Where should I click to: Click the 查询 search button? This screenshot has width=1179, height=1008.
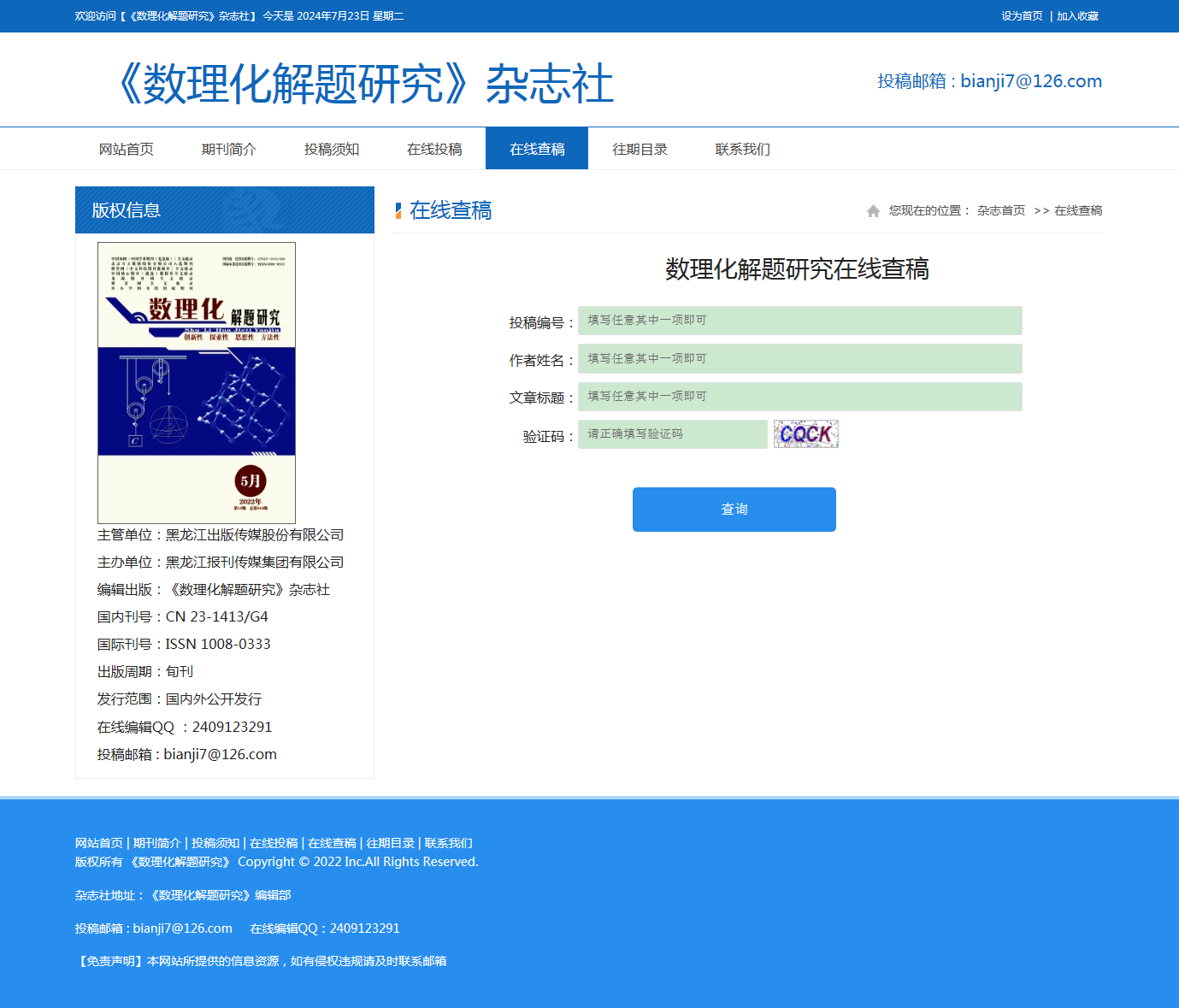[734, 510]
